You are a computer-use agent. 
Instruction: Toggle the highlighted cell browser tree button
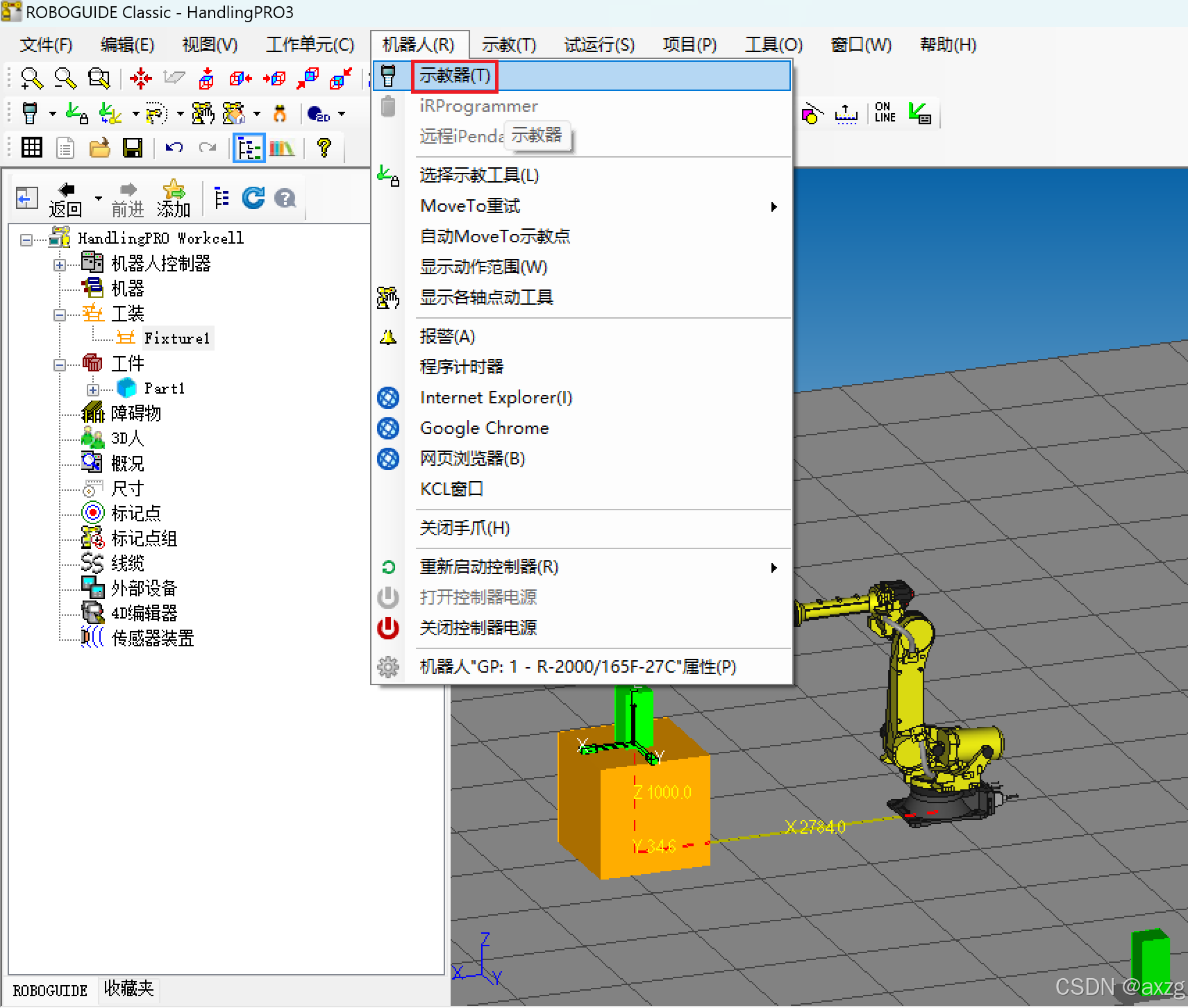[x=249, y=147]
